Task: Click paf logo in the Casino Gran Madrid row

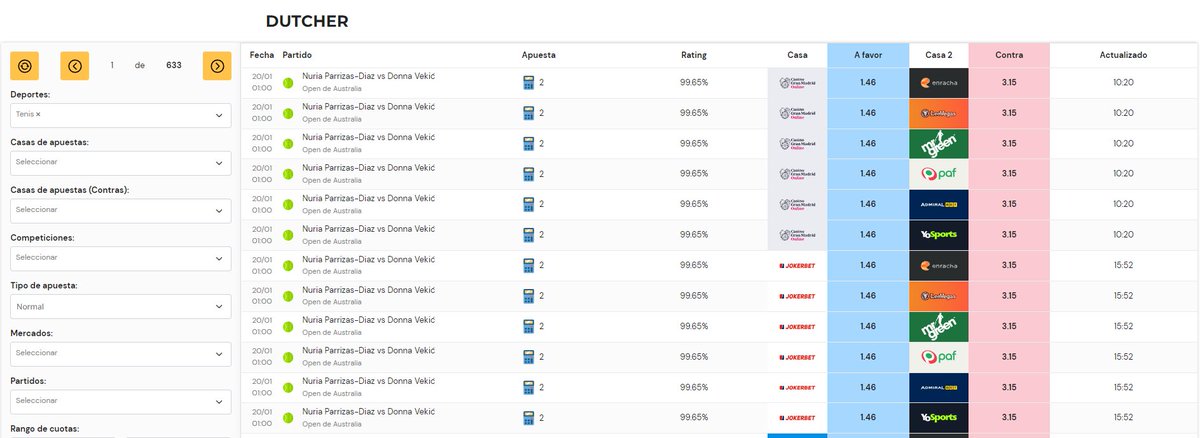Action: pyautogui.click(x=939, y=174)
